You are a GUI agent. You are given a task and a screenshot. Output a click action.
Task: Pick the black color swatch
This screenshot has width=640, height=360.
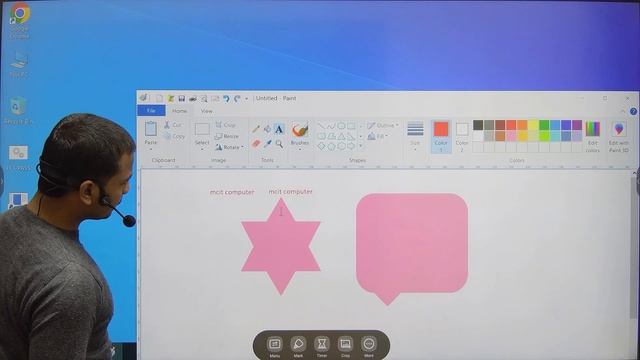tap(478, 125)
